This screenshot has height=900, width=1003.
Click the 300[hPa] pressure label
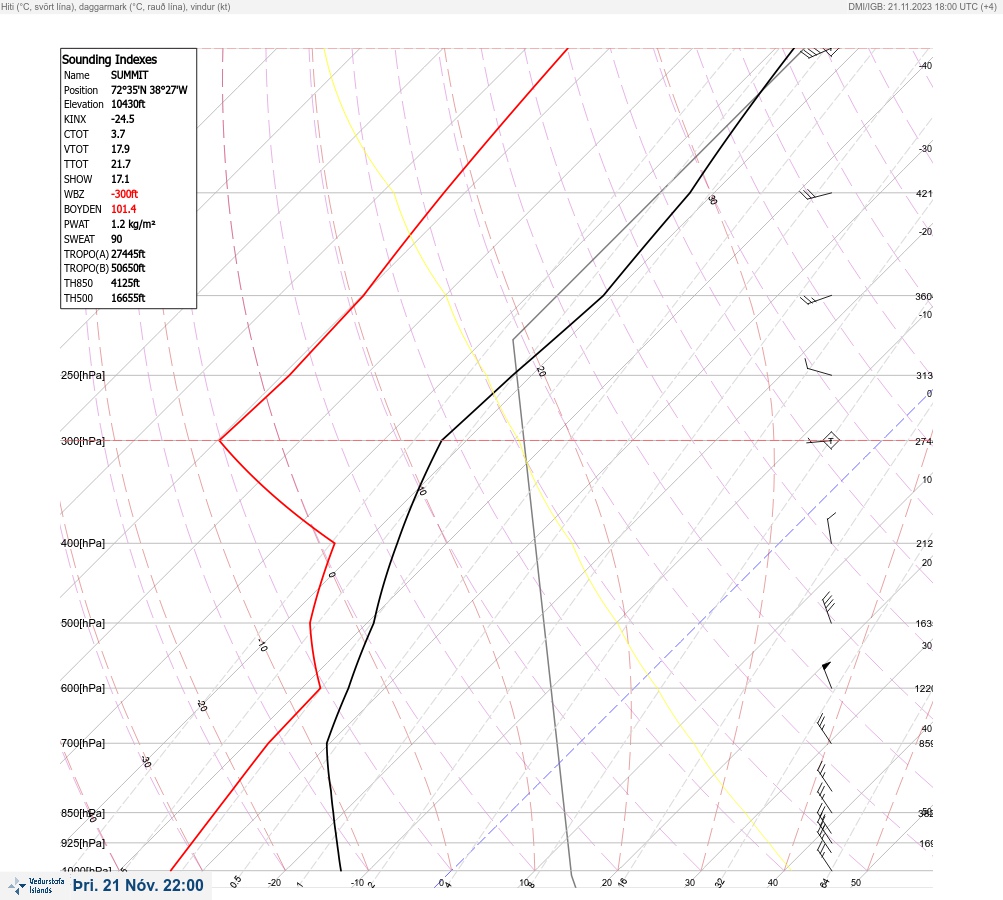[83, 441]
